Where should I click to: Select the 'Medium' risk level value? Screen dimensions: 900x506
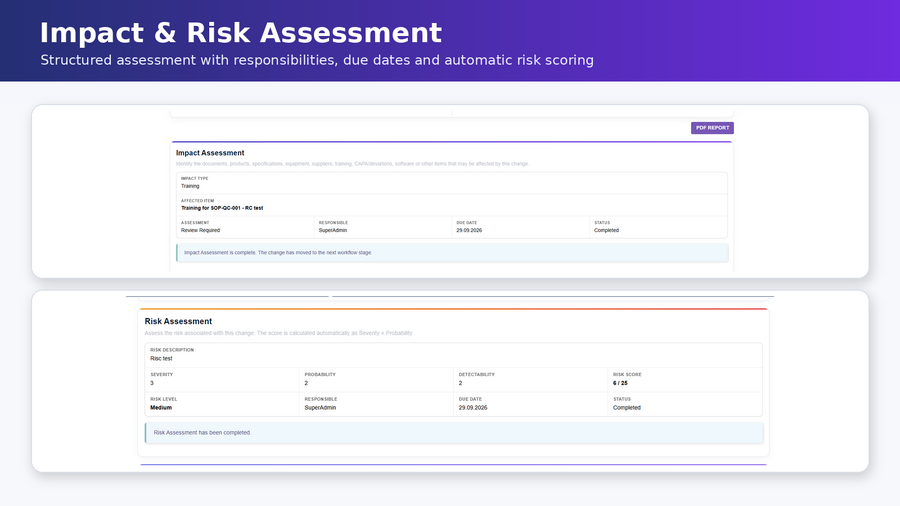[161, 408]
